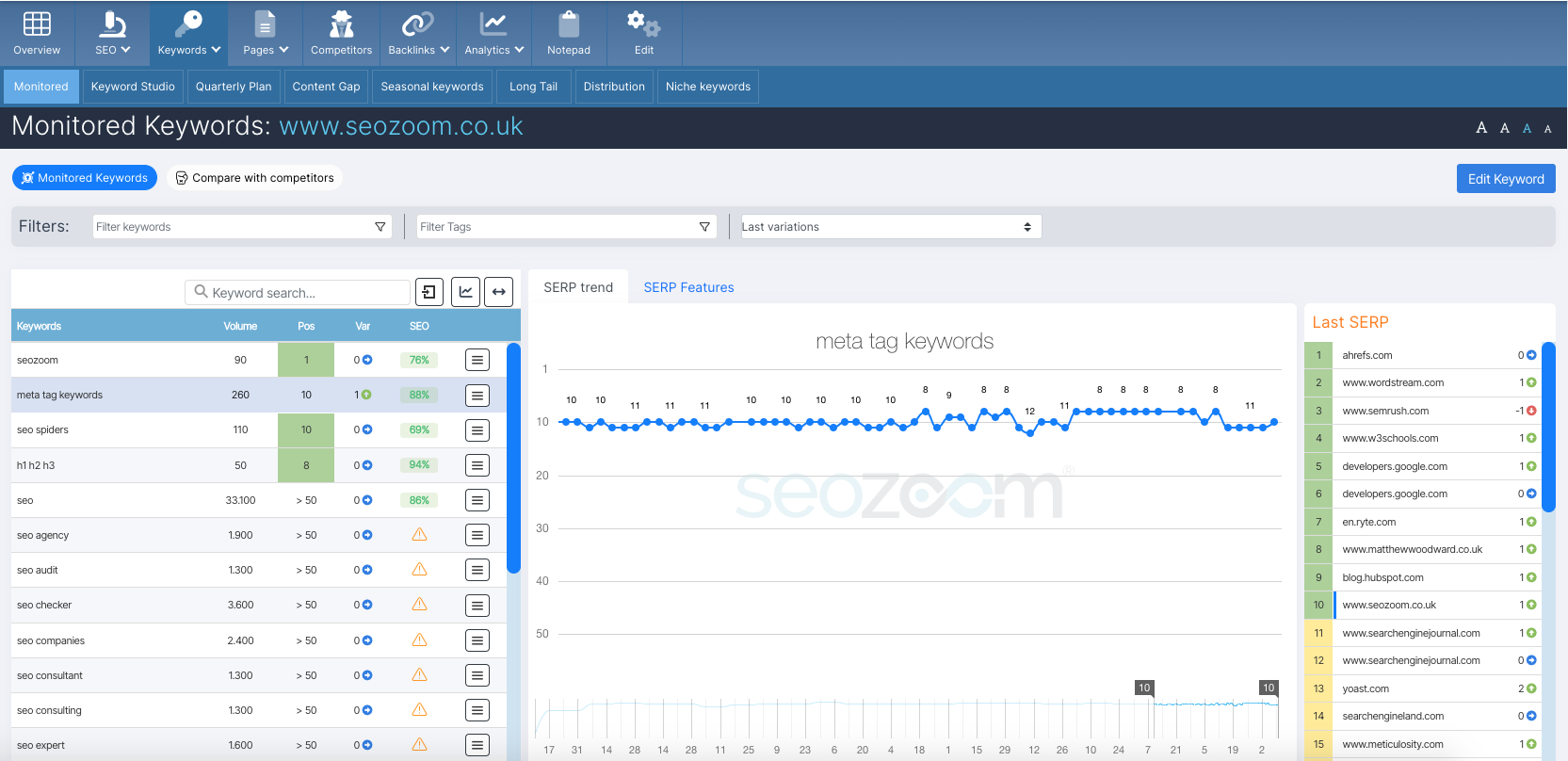Switch to SERP Features tab

pos(688,287)
